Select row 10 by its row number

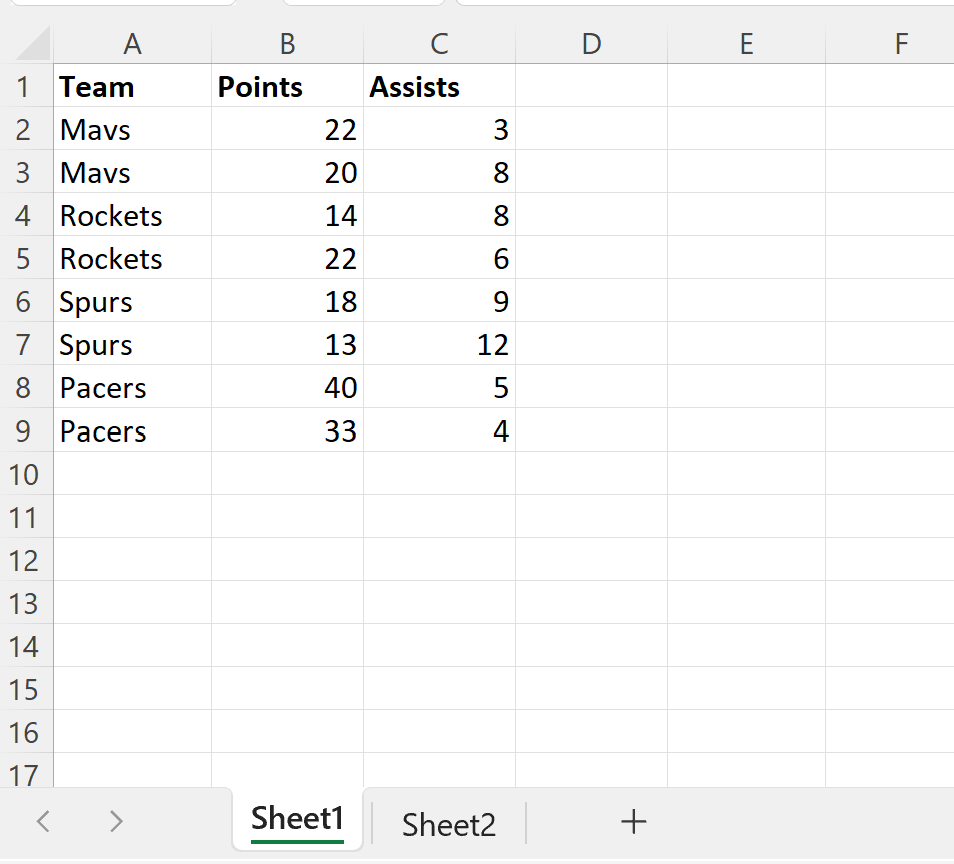tap(25, 474)
